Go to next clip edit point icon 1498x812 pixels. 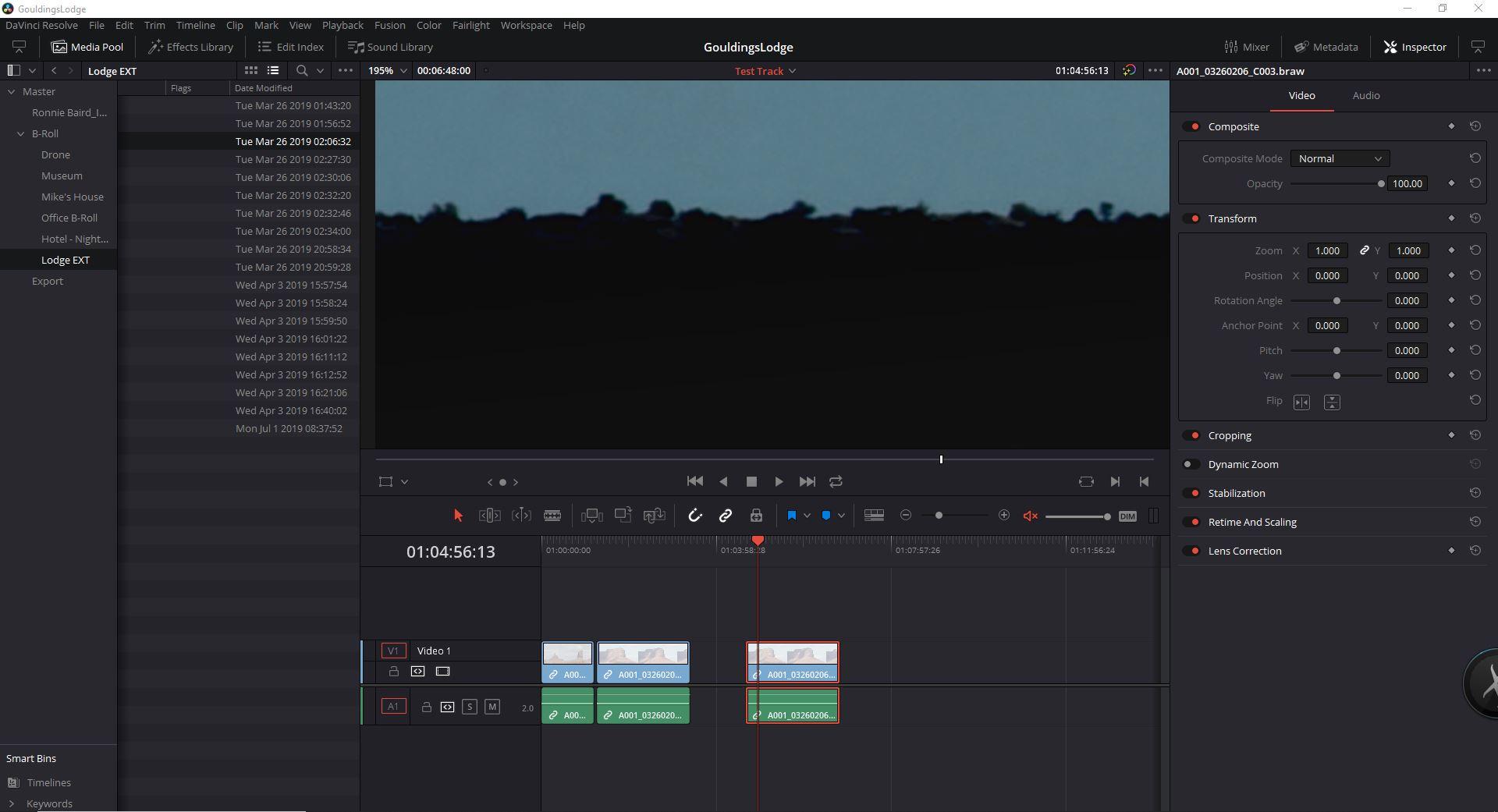pos(1115,481)
